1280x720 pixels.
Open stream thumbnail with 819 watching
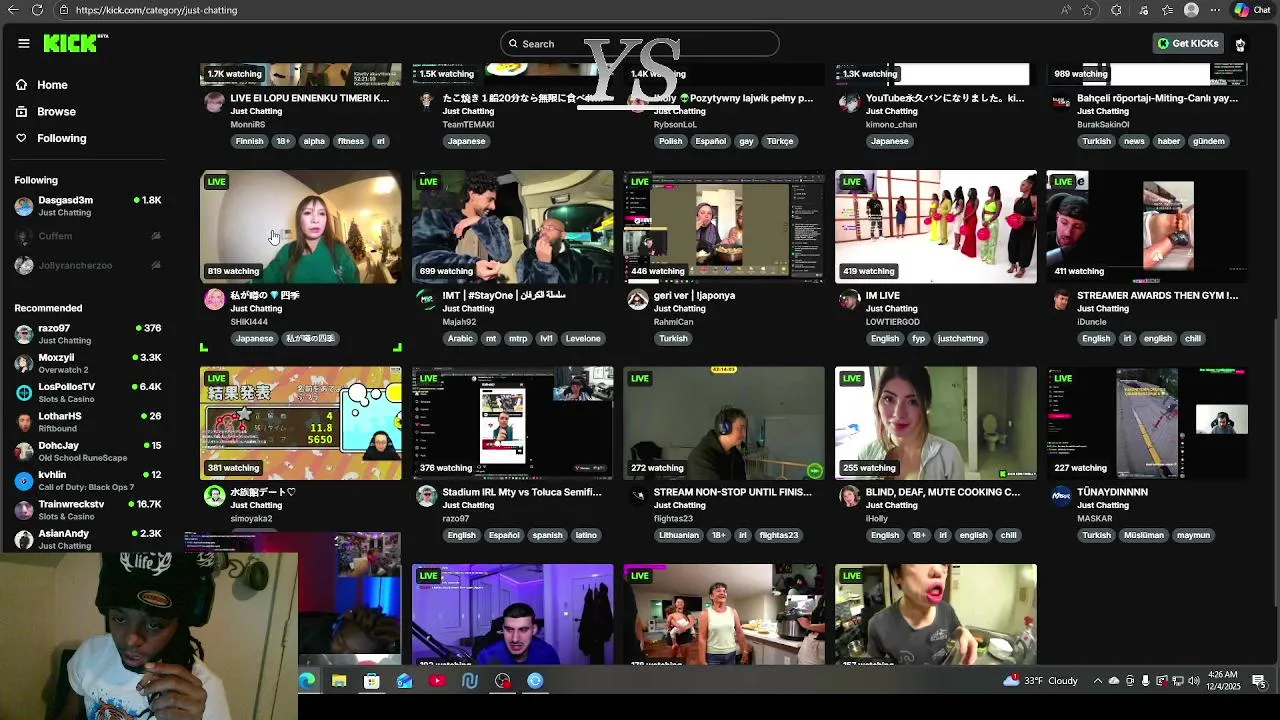click(301, 227)
